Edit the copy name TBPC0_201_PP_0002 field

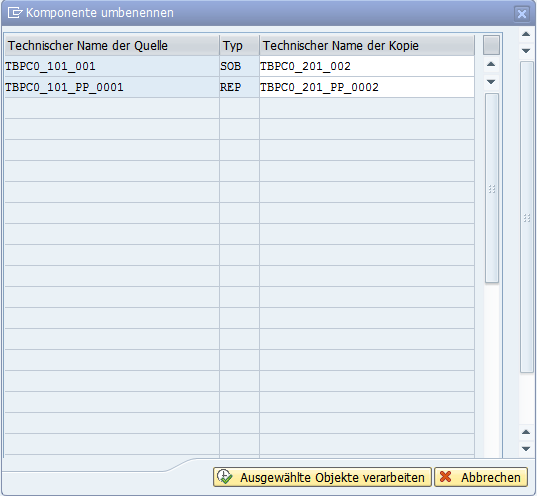click(x=367, y=87)
